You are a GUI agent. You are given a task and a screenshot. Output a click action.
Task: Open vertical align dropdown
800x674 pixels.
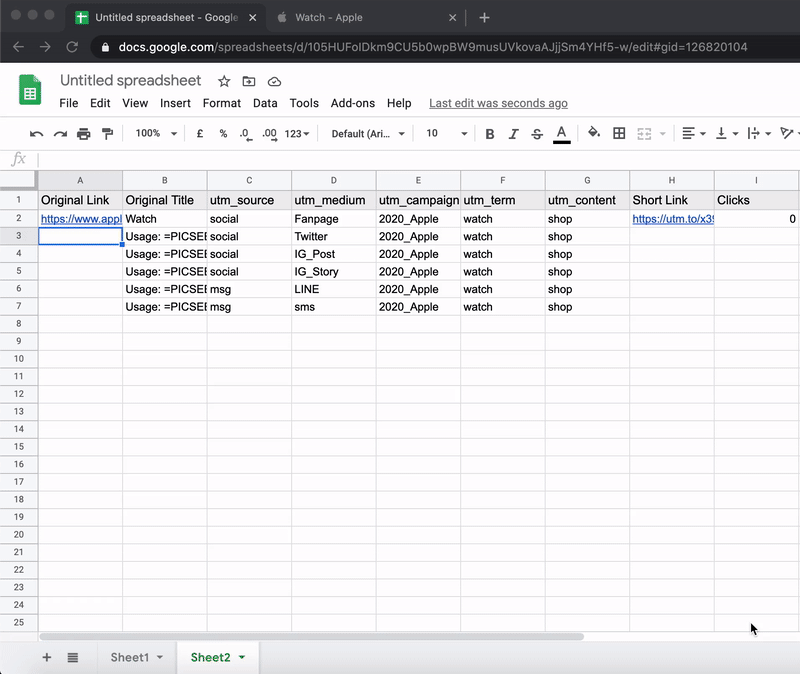pos(727,134)
